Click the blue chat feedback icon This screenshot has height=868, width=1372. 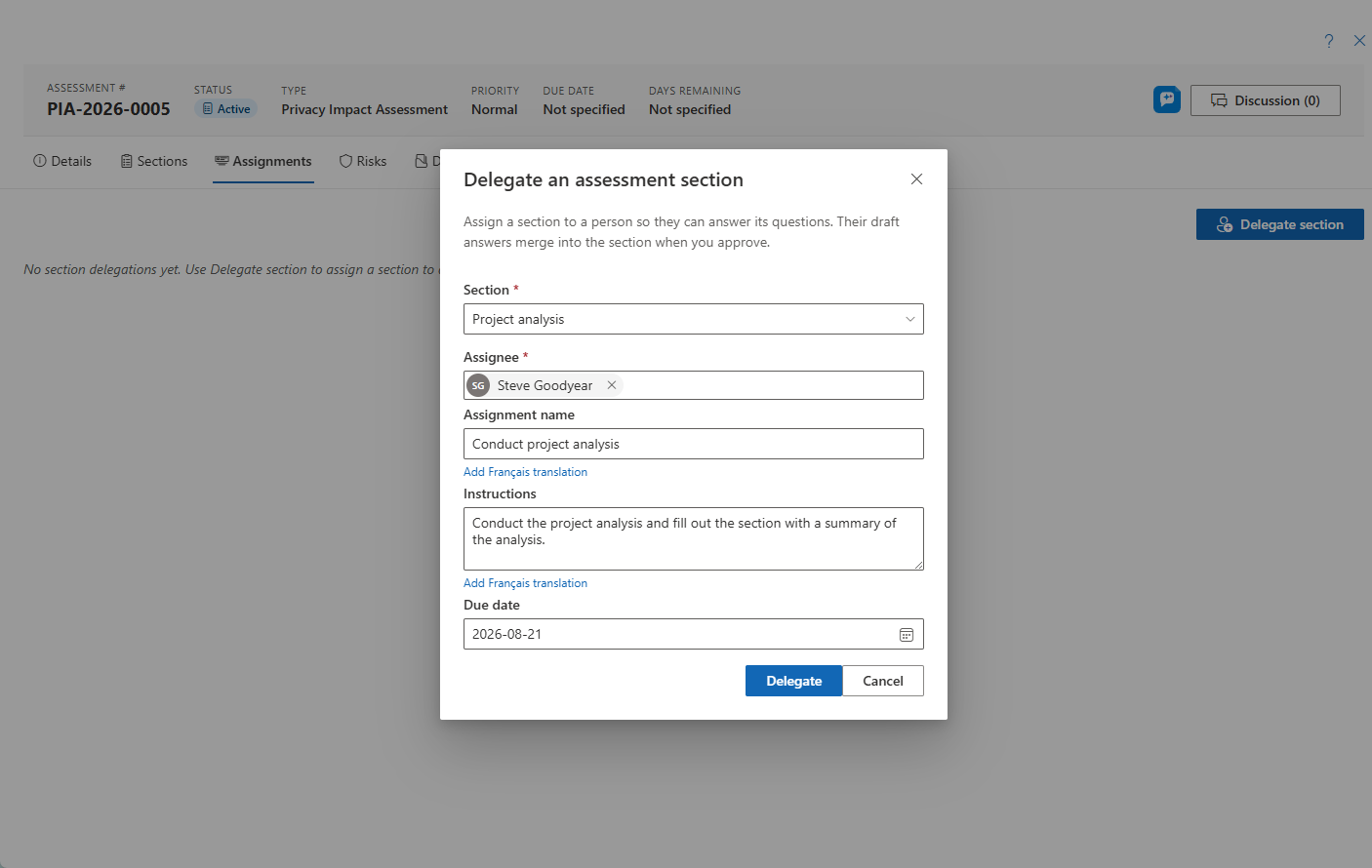pyautogui.click(x=1167, y=99)
